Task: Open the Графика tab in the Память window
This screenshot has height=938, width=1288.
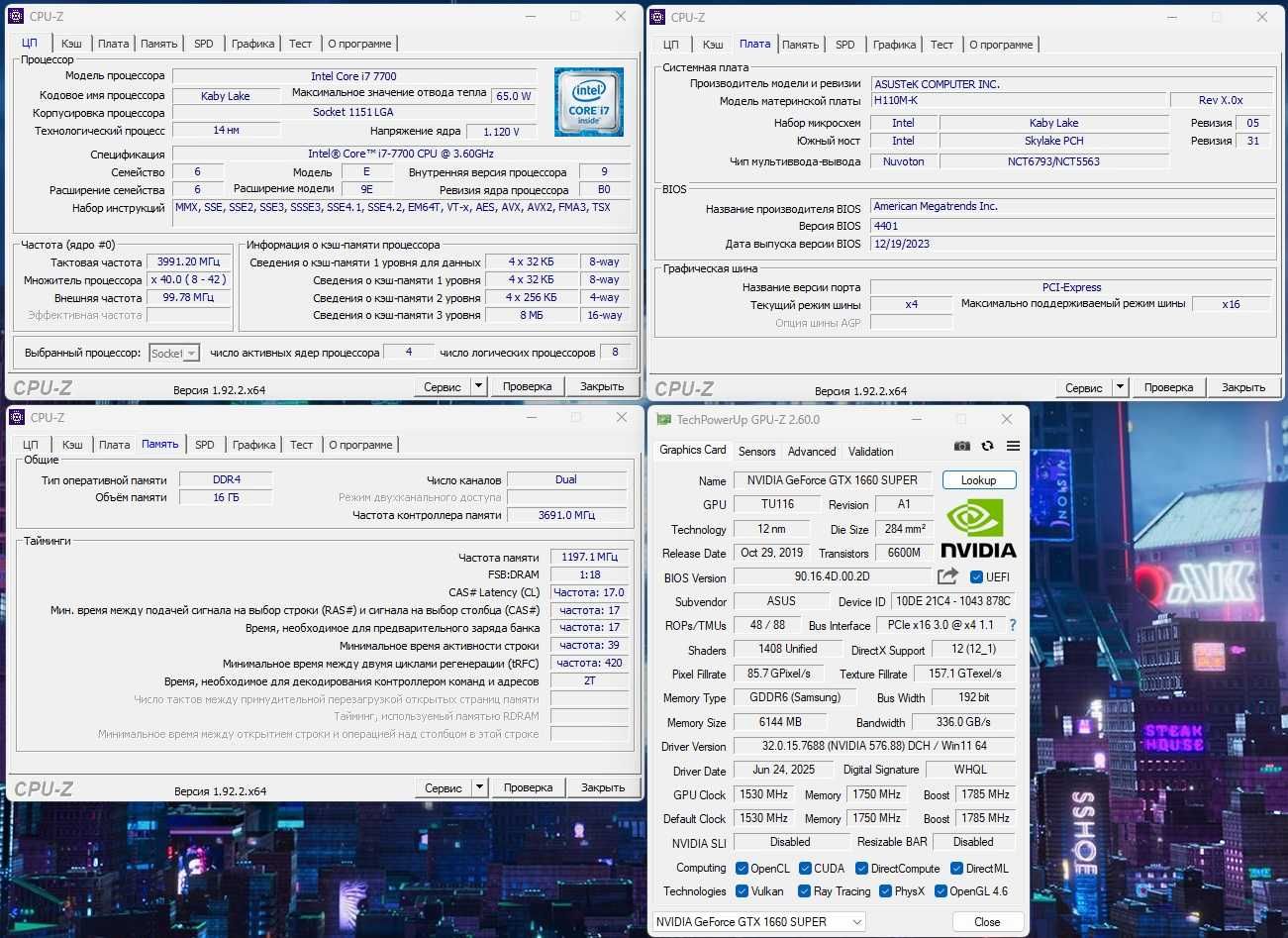Action: [x=254, y=445]
